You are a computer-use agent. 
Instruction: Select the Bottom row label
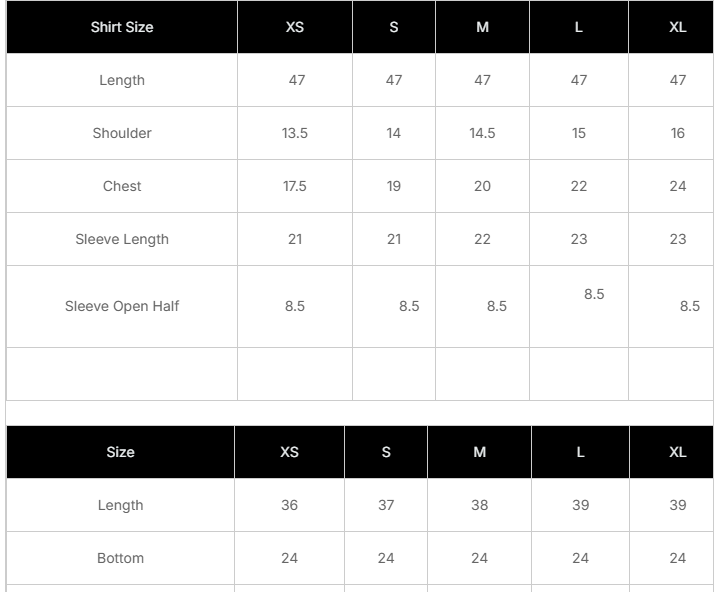120,558
